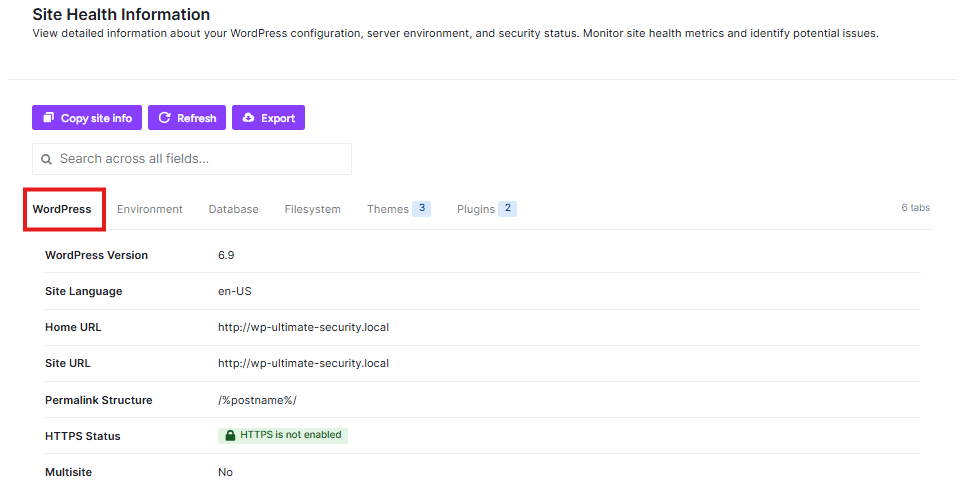Screen dimensions: 971x496
Task: Select the Site URL address value
Action: pyautogui.click(x=303, y=363)
